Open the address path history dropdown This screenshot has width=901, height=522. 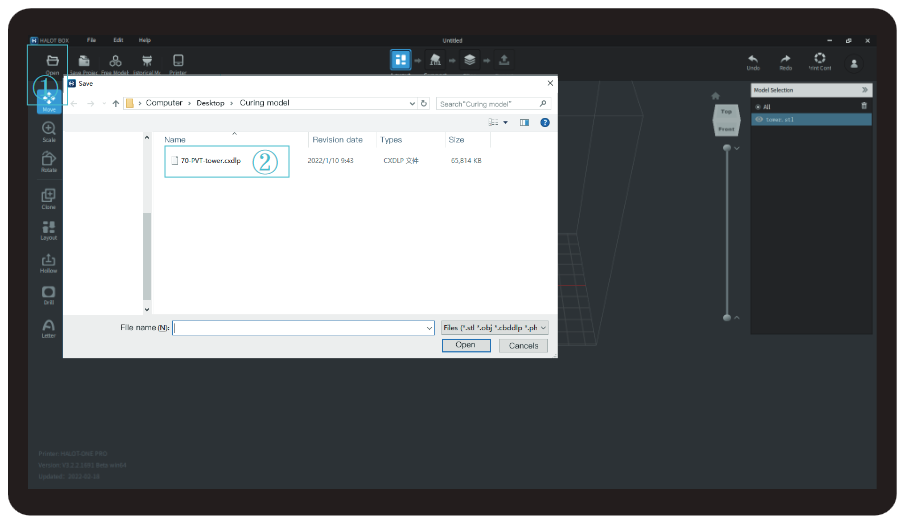tap(412, 103)
